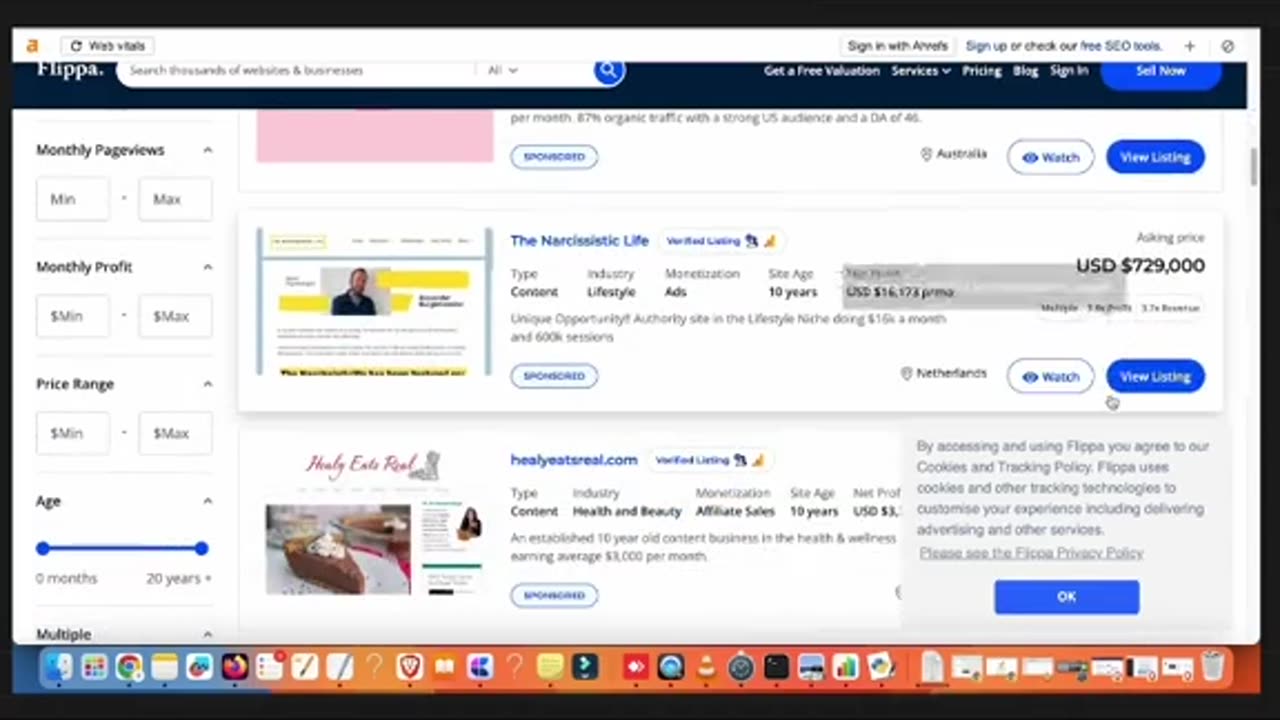Click the Age slider minimum handle
1280x720 pixels.
pyautogui.click(x=42, y=548)
